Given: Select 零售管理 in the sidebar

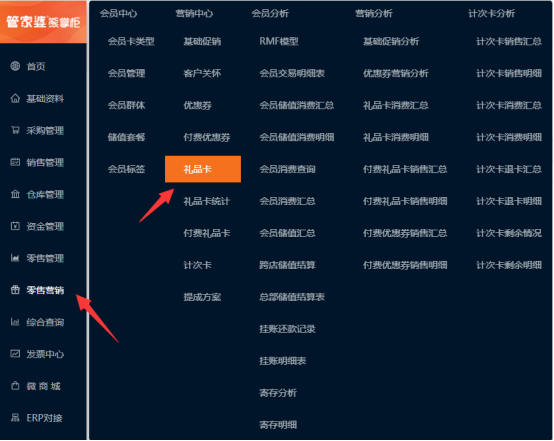Looking at the screenshot, I should [45, 258].
